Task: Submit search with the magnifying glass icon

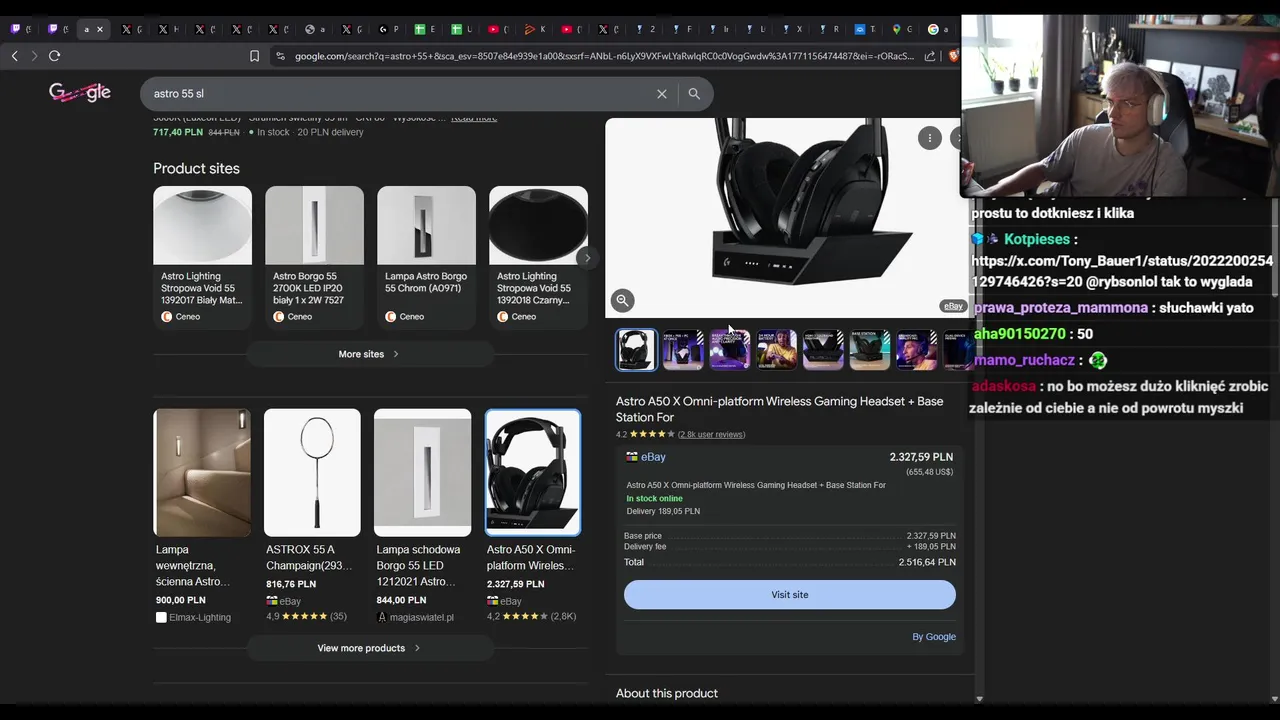Action: pyautogui.click(x=694, y=94)
